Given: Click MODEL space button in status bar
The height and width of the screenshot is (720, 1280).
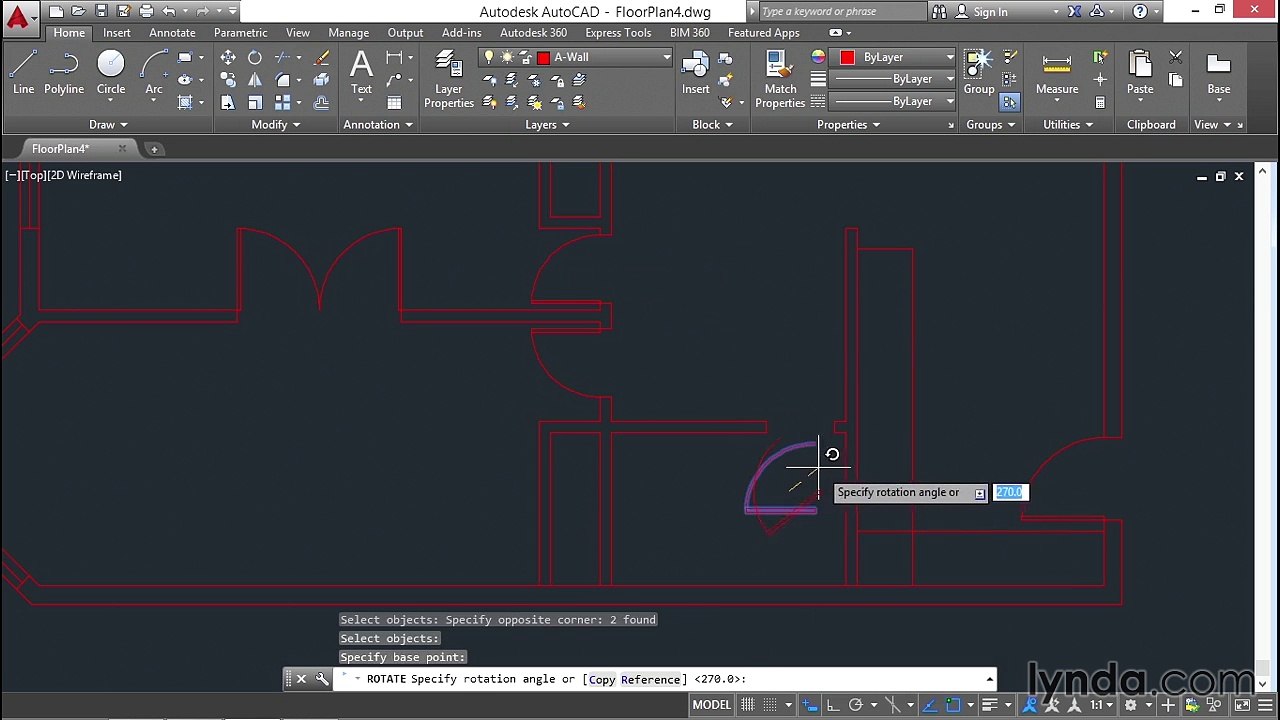Looking at the screenshot, I should tap(712, 705).
